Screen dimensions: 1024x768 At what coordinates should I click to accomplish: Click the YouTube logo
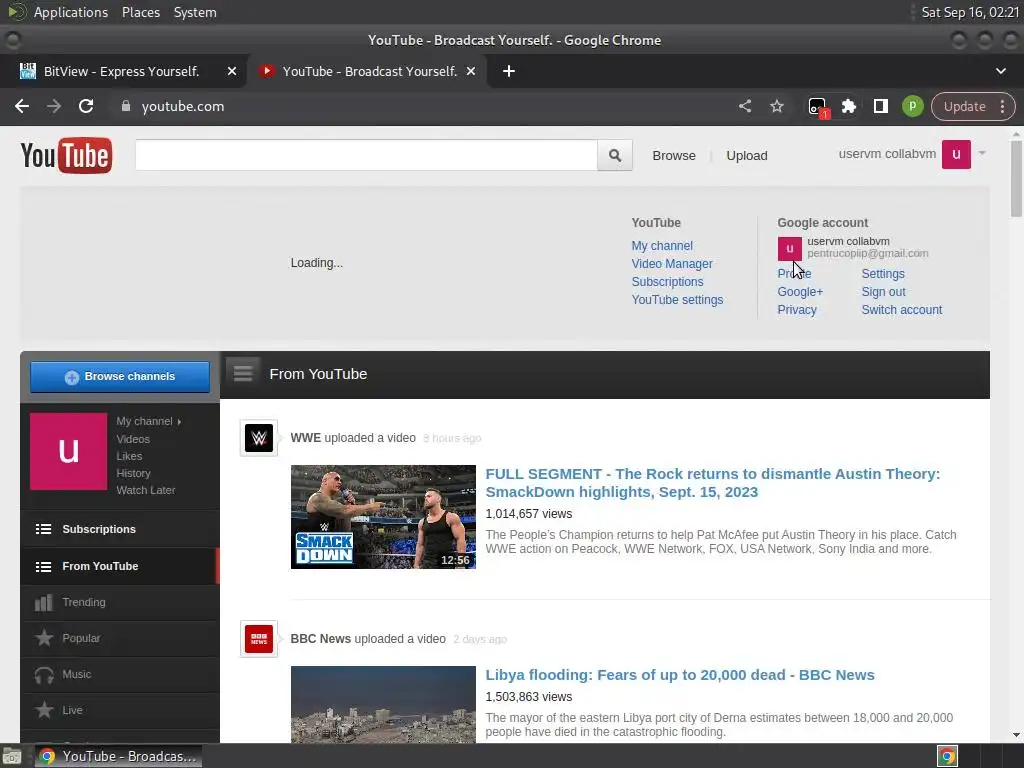pos(66,155)
